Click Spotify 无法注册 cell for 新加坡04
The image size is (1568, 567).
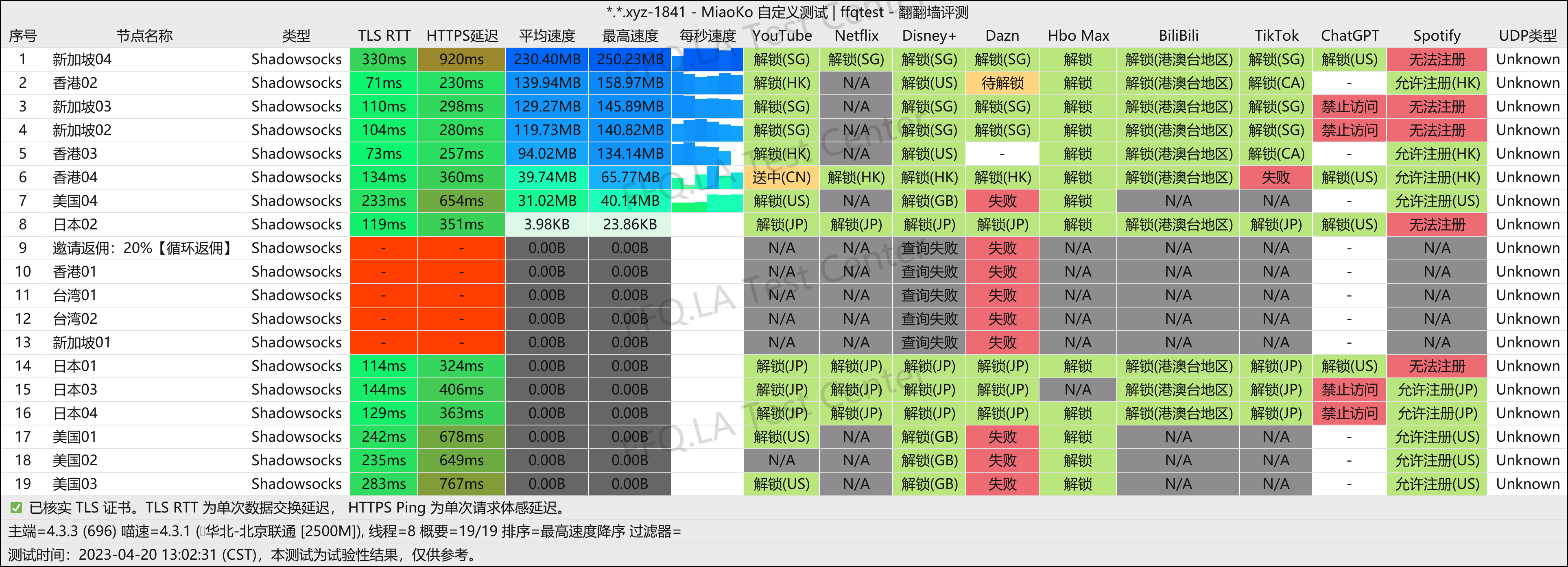pyautogui.click(x=1437, y=60)
